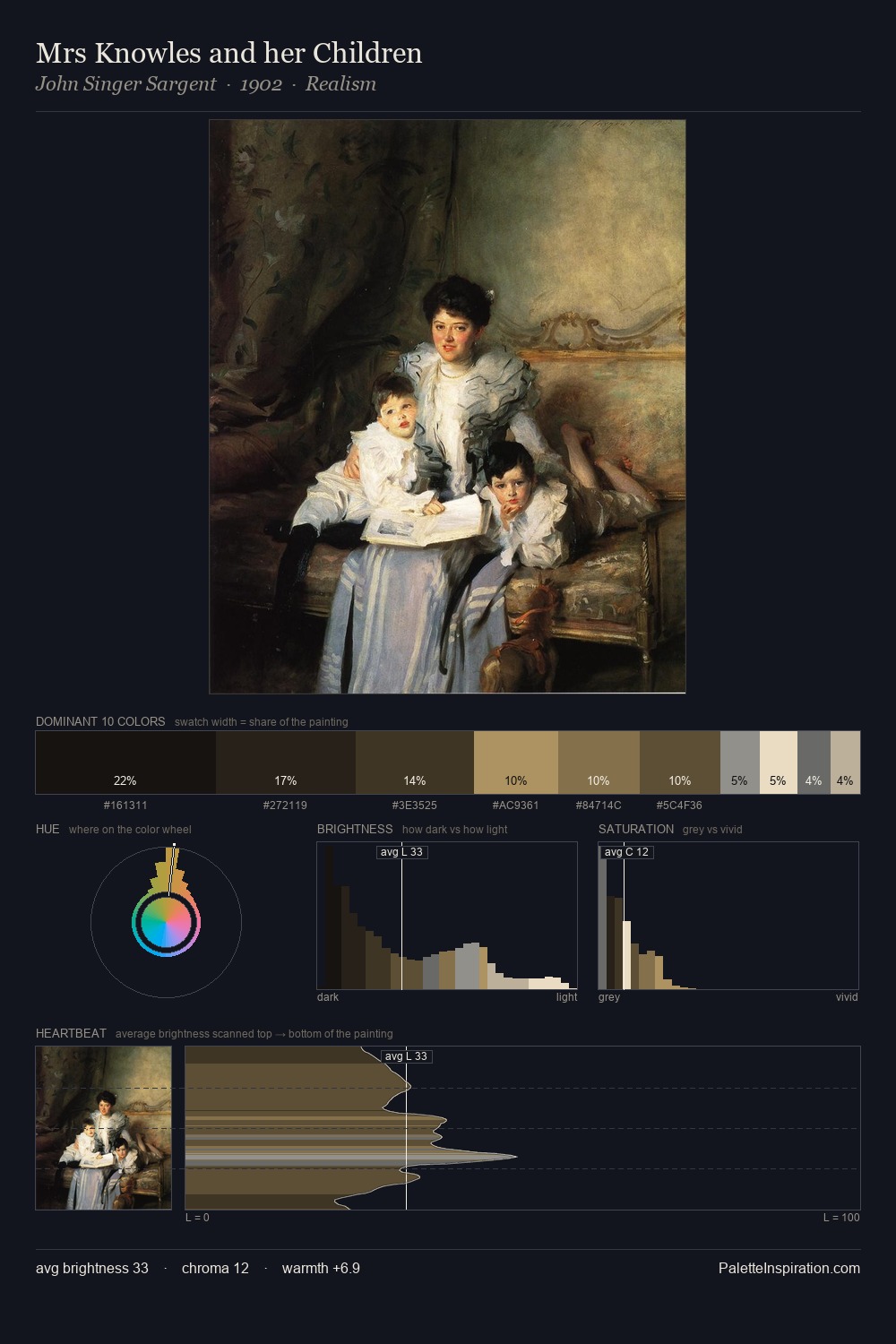The width and height of the screenshot is (896, 1344).
Task: Select the 4% beige swatch
Action: click(x=845, y=762)
